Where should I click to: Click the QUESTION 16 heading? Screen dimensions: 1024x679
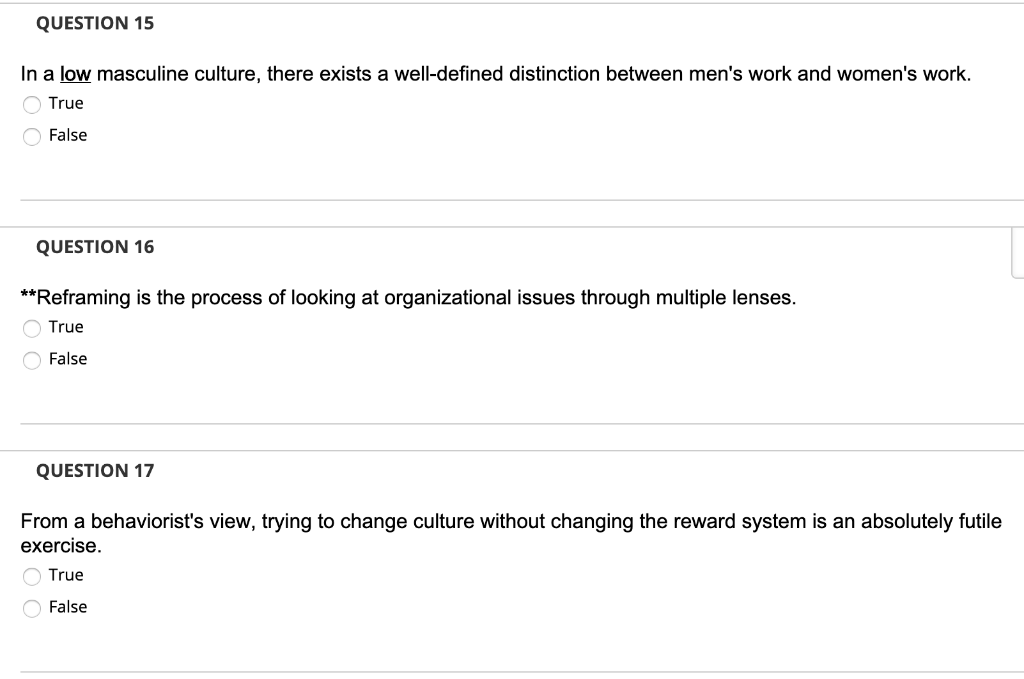tap(95, 246)
